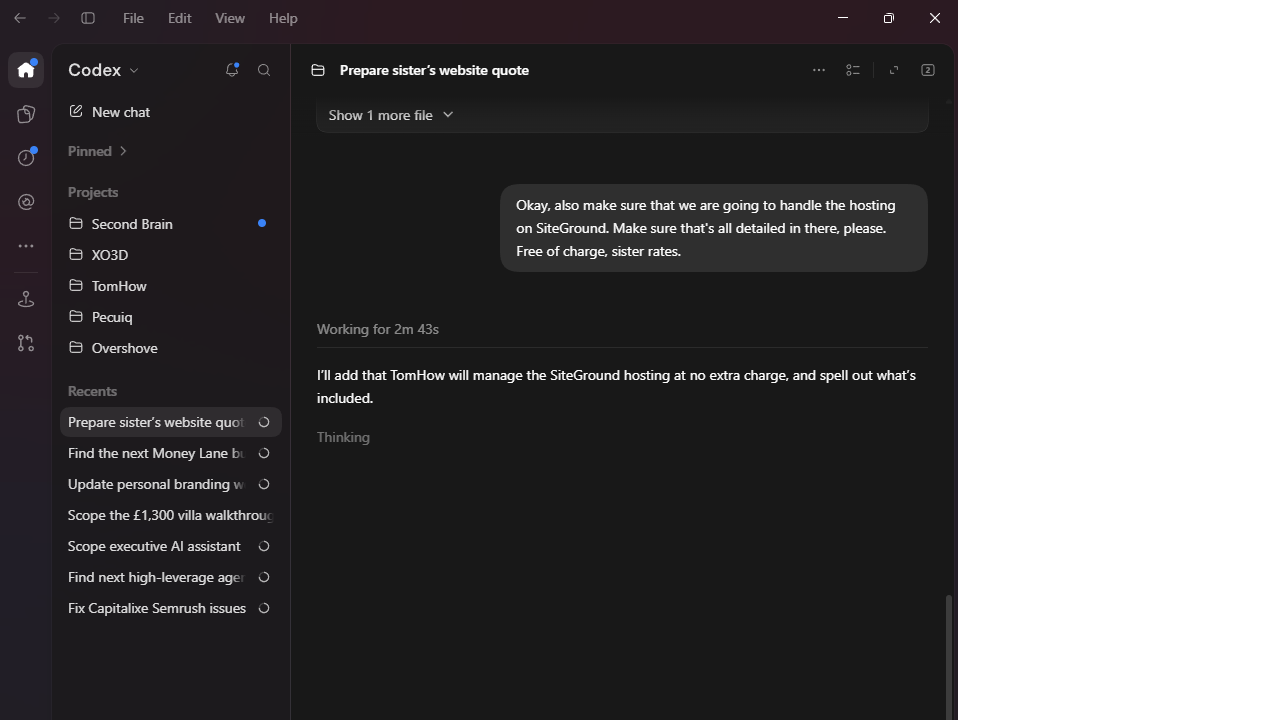Click the chat vertical scrollbar thumb
Viewport: 1280px width, 720px height.
click(x=949, y=657)
